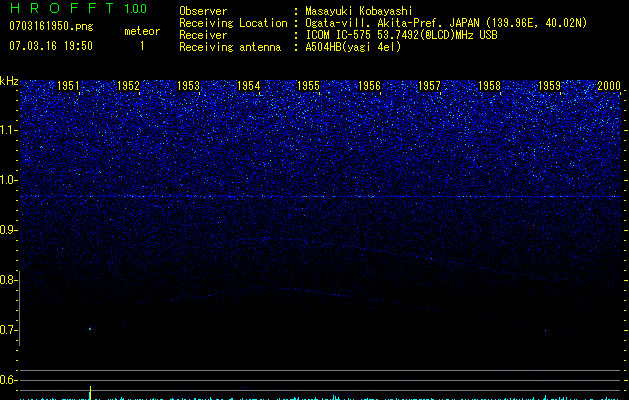Click the 1957 time marker
The width and height of the screenshot is (629, 400).
(x=429, y=87)
